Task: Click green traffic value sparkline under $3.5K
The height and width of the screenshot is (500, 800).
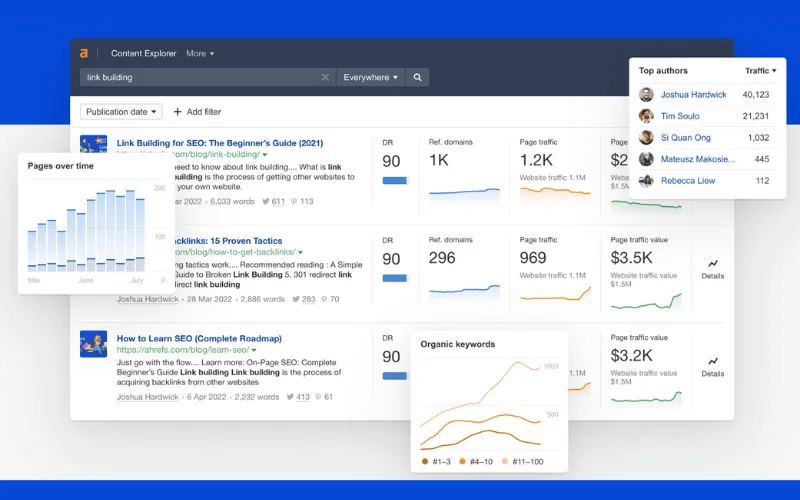Action: 646,302
